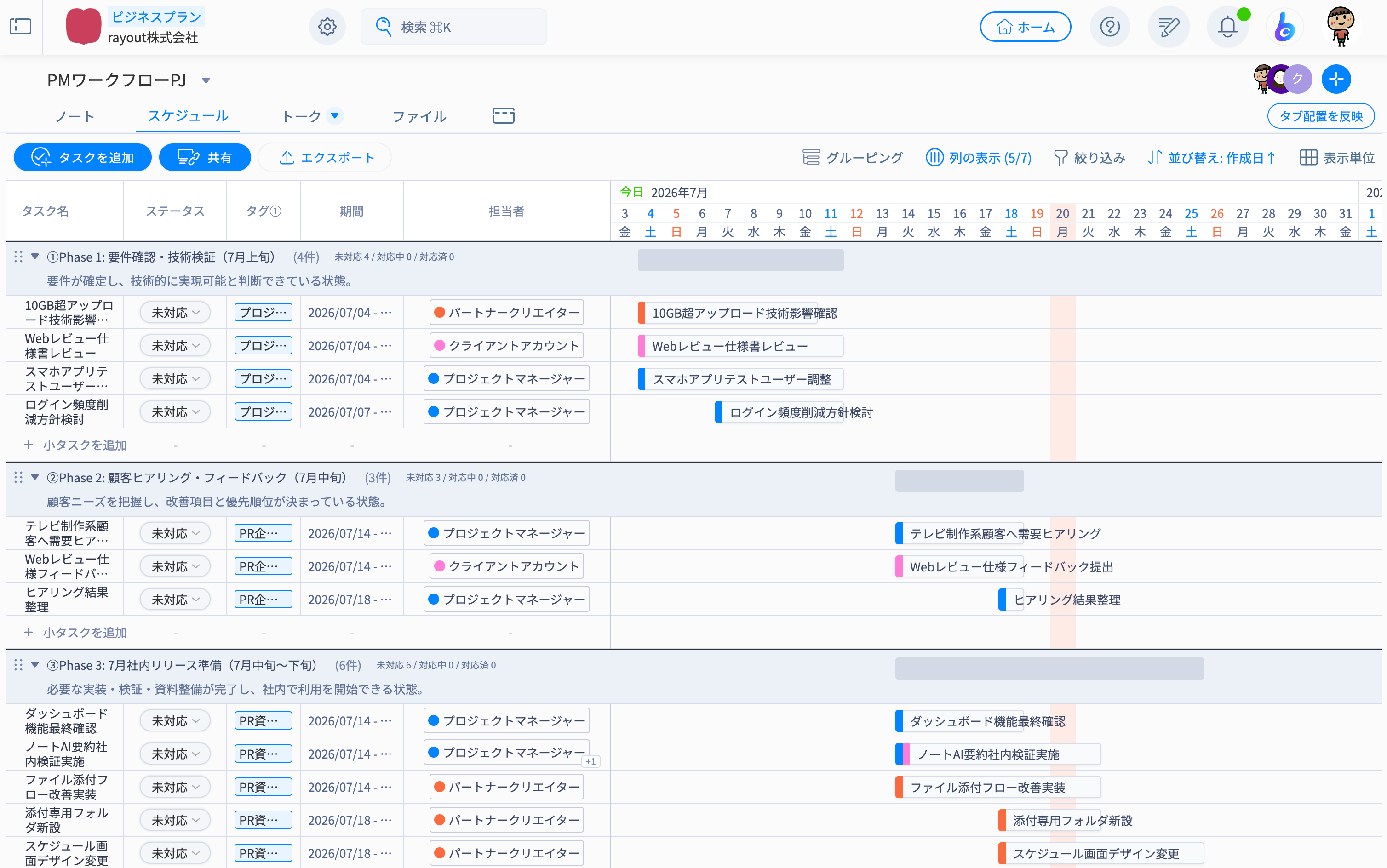Collapse the Phase 1 group
1387x868 pixels.
pyautogui.click(x=35, y=257)
